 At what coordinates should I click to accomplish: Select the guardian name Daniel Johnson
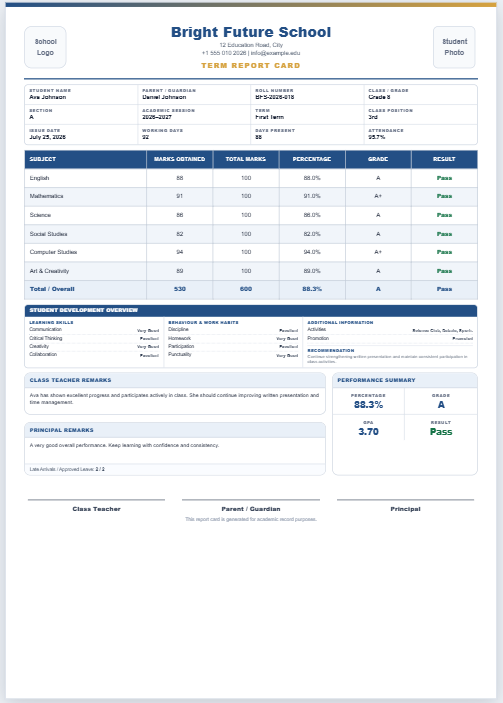(x=164, y=97)
